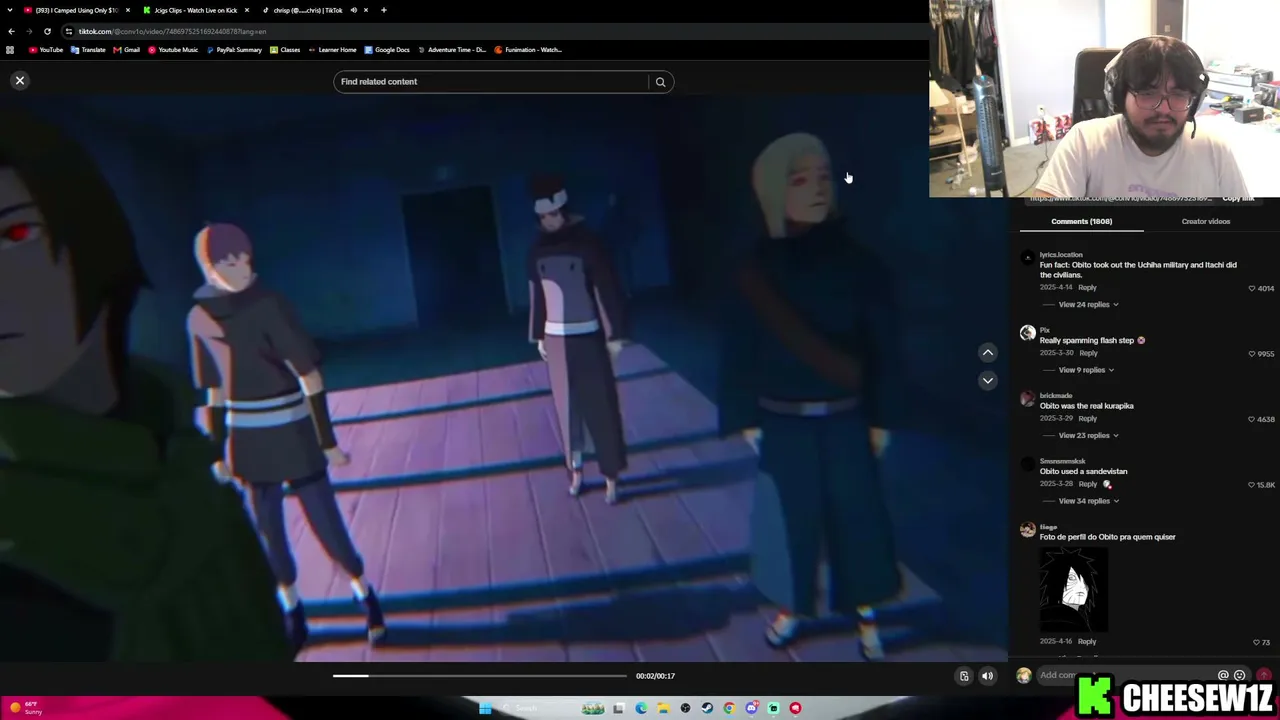Insert a mention with the @ icon
The height and width of the screenshot is (720, 1280).
point(1223,676)
